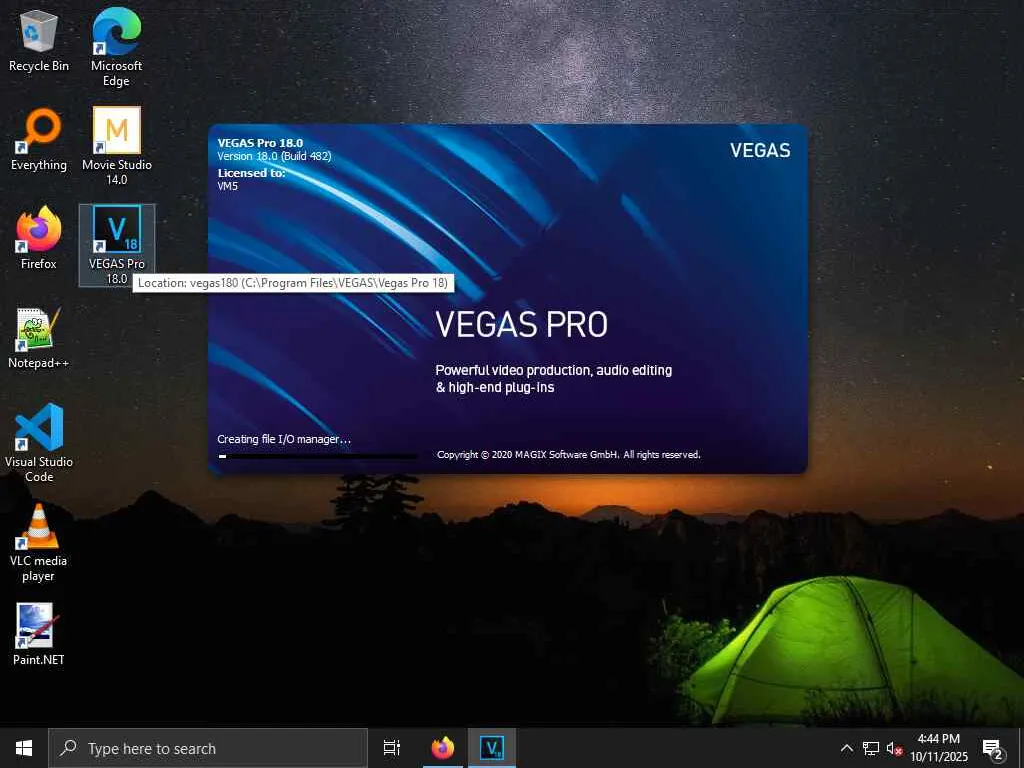Open the clock showing 4:44 PM
This screenshot has height=768, width=1024.
pos(938,748)
